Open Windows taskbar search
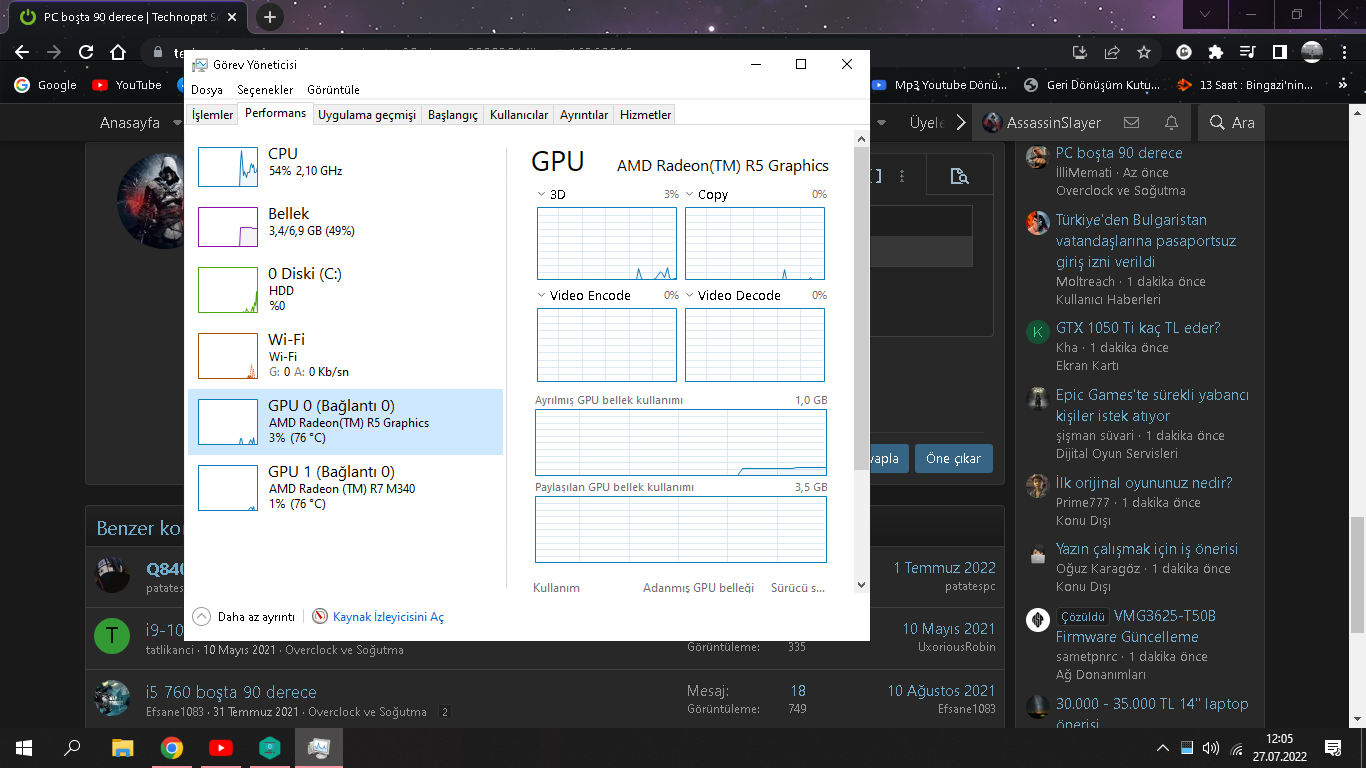This screenshot has width=1366, height=768. tap(72, 747)
